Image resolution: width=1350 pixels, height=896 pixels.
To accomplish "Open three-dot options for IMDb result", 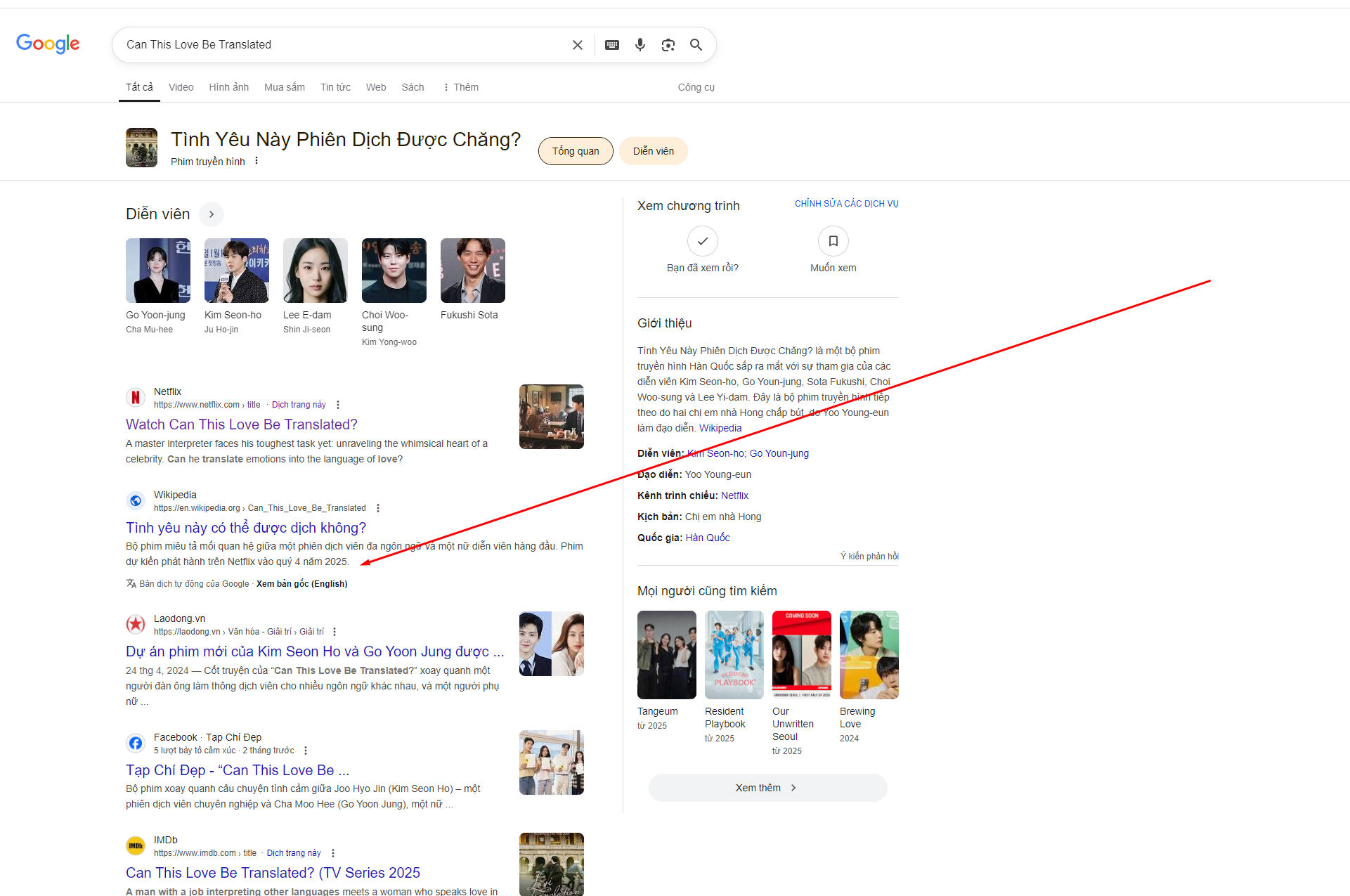I will pyautogui.click(x=333, y=853).
